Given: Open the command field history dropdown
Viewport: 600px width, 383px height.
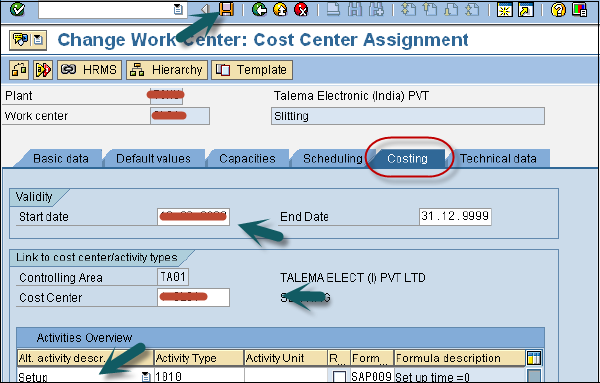Looking at the screenshot, I should 178,10.
